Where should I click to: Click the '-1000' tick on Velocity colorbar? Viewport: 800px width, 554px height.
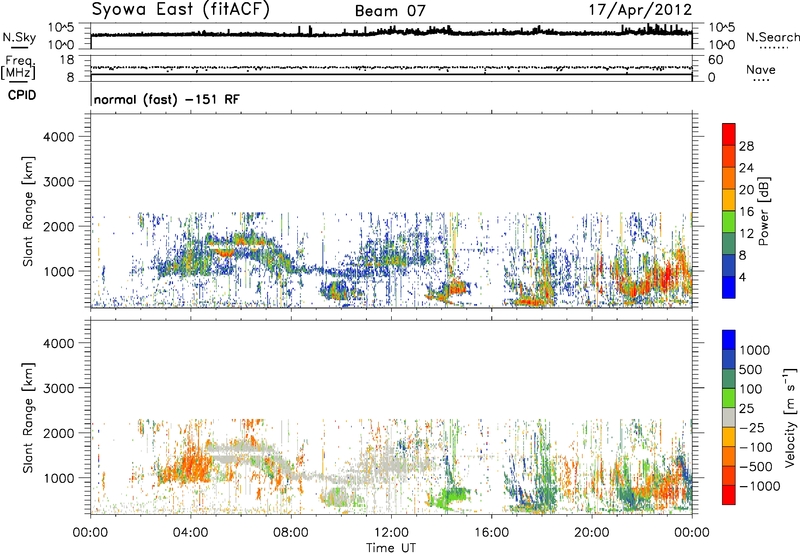[759, 486]
